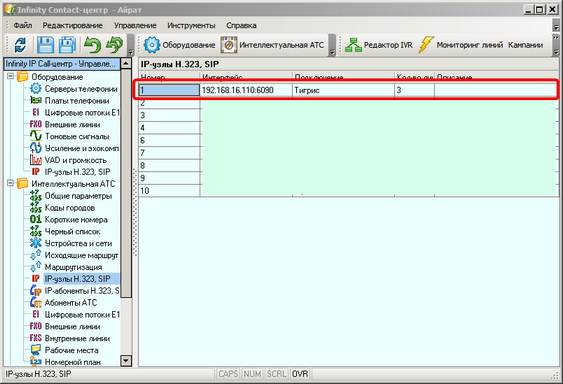Viewport: 563px width, 384px height.
Task: Click the Рабочие места monitor icon
Action: point(36,350)
